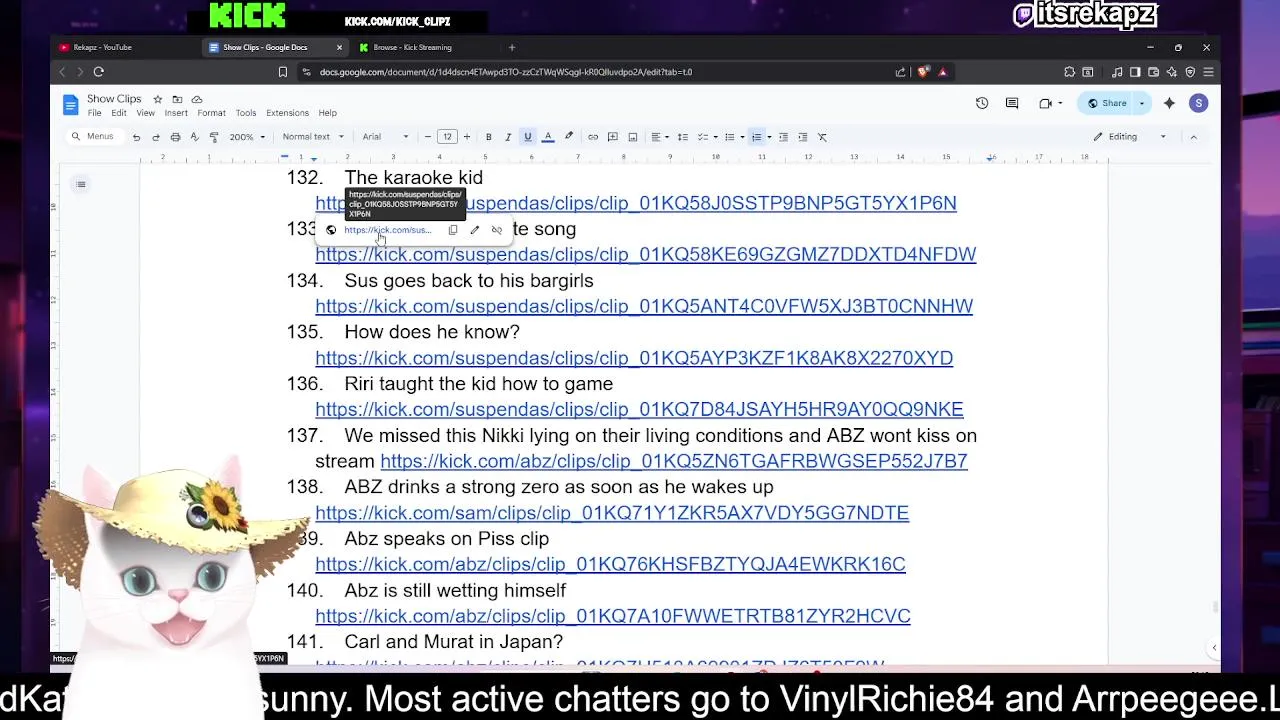This screenshot has height=720, width=1280.
Task: Open link for ABZ drinks strong zero
Action: pyautogui.click(x=612, y=513)
